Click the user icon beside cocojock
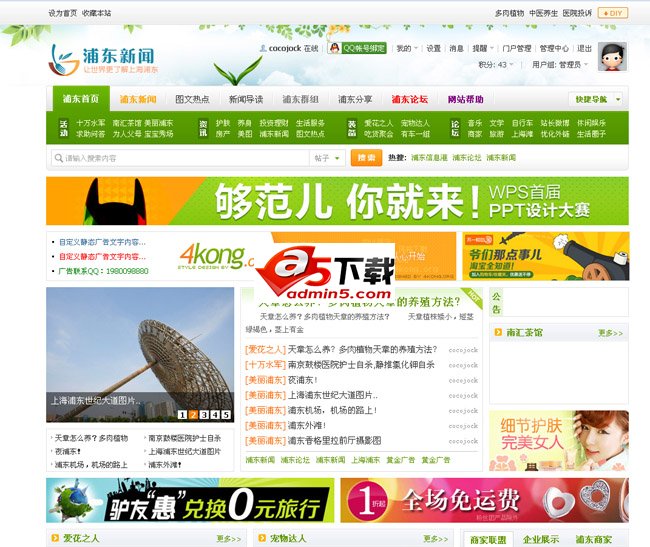The image size is (650, 547). 262,48
